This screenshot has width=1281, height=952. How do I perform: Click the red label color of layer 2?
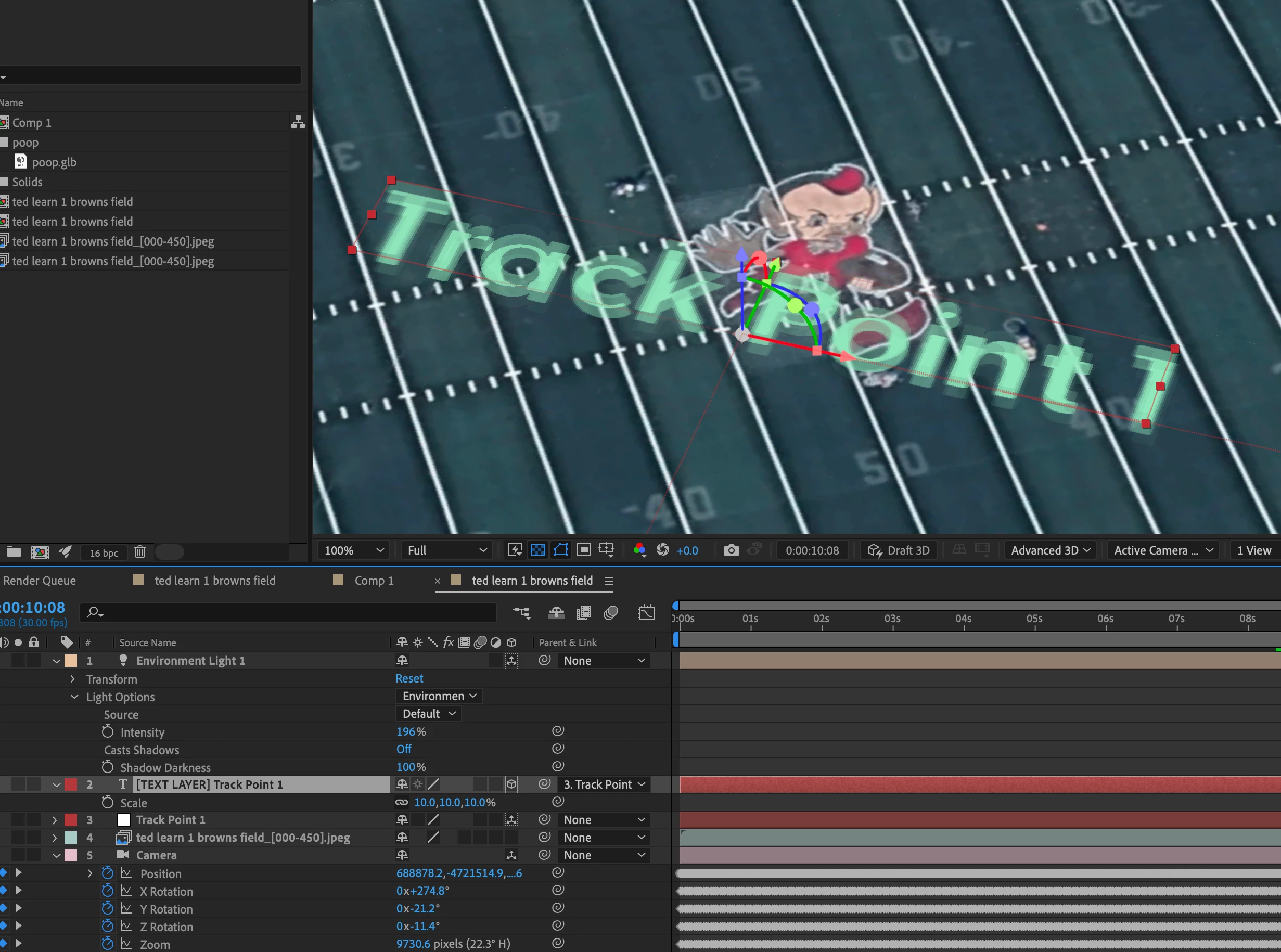[71, 784]
